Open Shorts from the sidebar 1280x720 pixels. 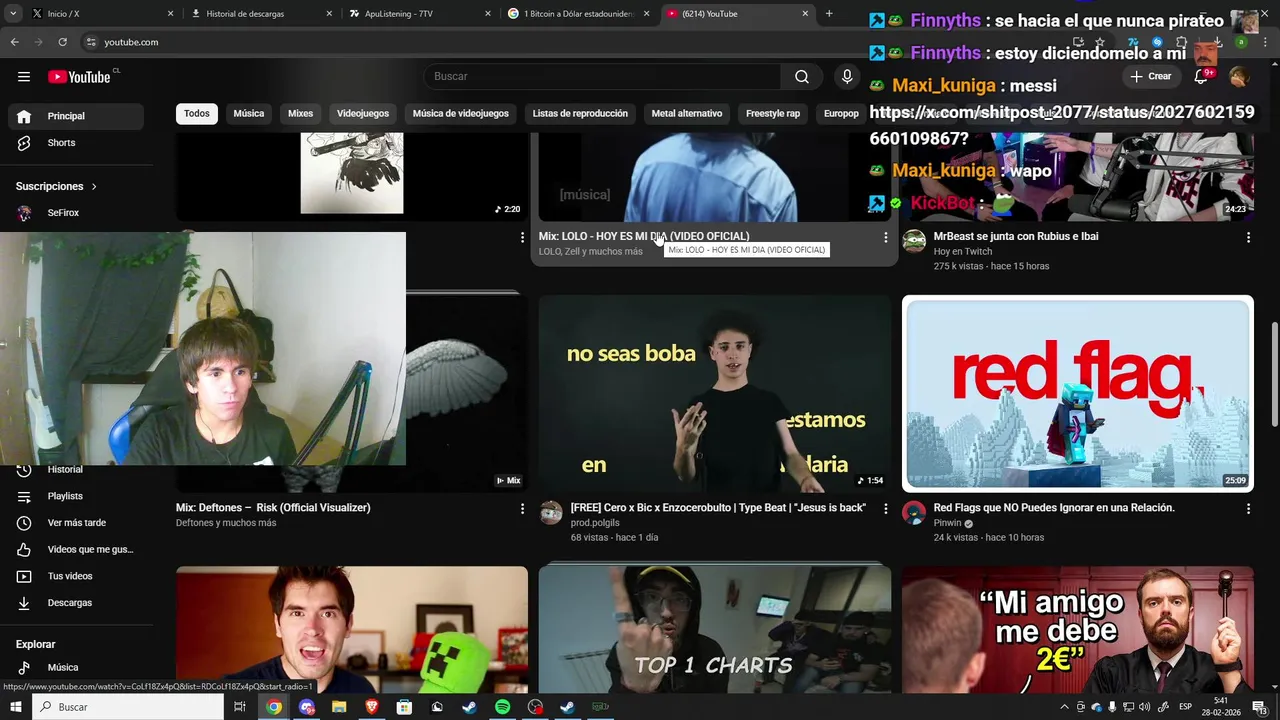(x=76, y=143)
